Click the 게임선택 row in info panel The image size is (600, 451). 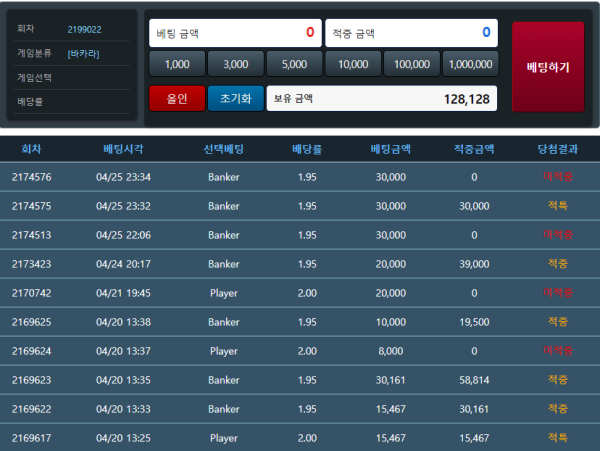[x=70, y=77]
